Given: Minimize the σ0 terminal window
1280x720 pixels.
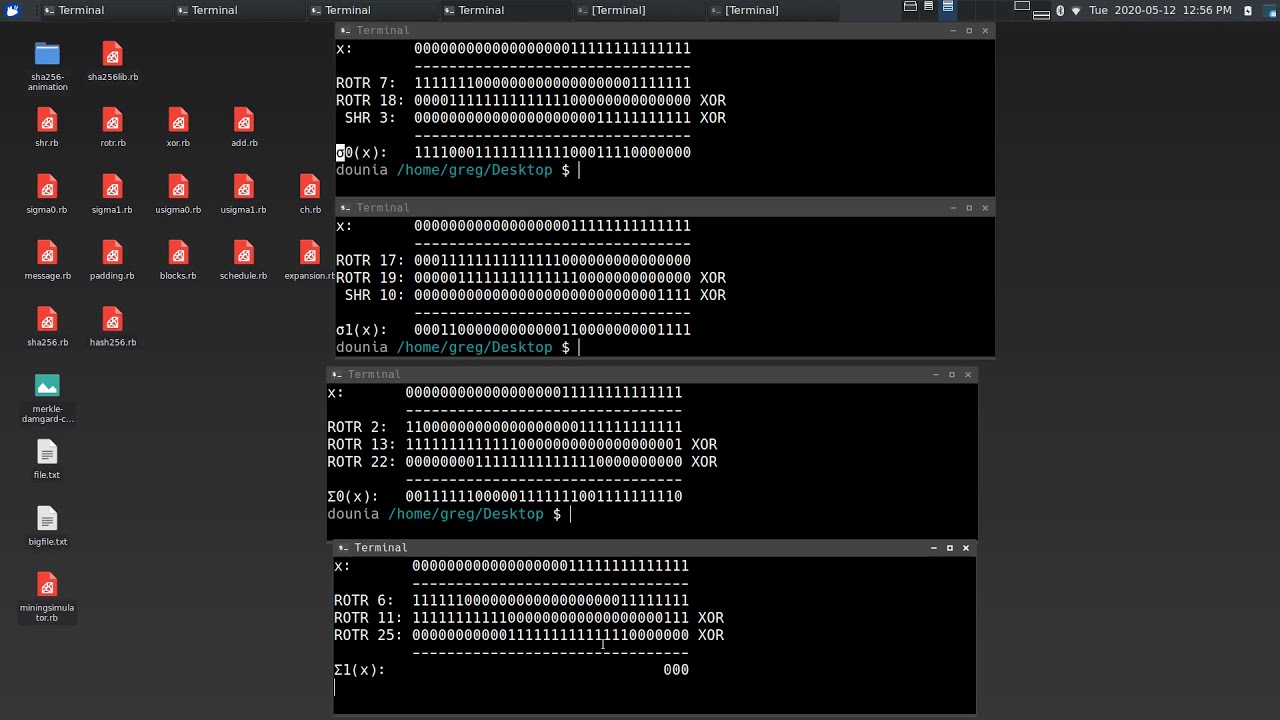Looking at the screenshot, I should coord(953,31).
